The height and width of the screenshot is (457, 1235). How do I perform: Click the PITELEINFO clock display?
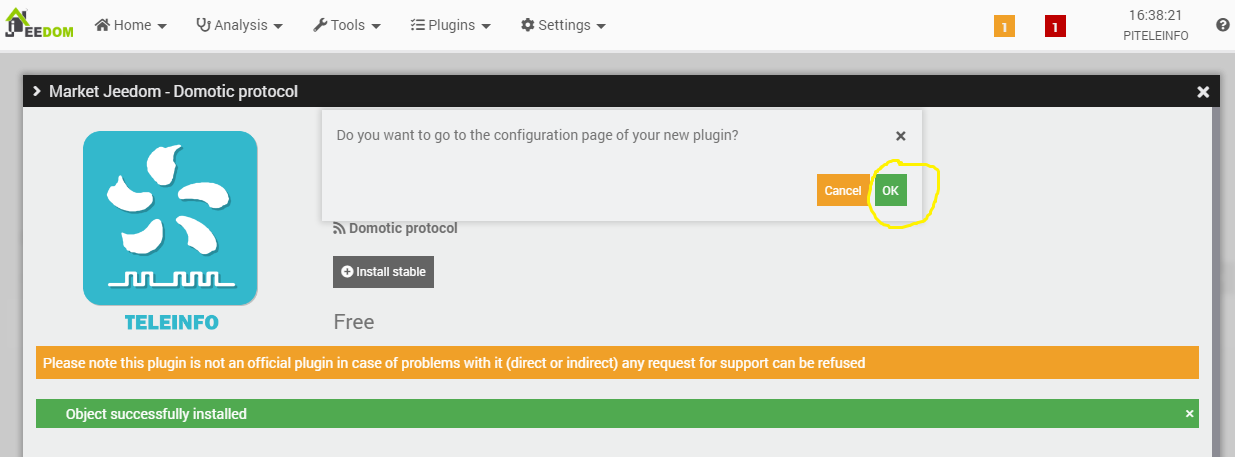(1155, 25)
